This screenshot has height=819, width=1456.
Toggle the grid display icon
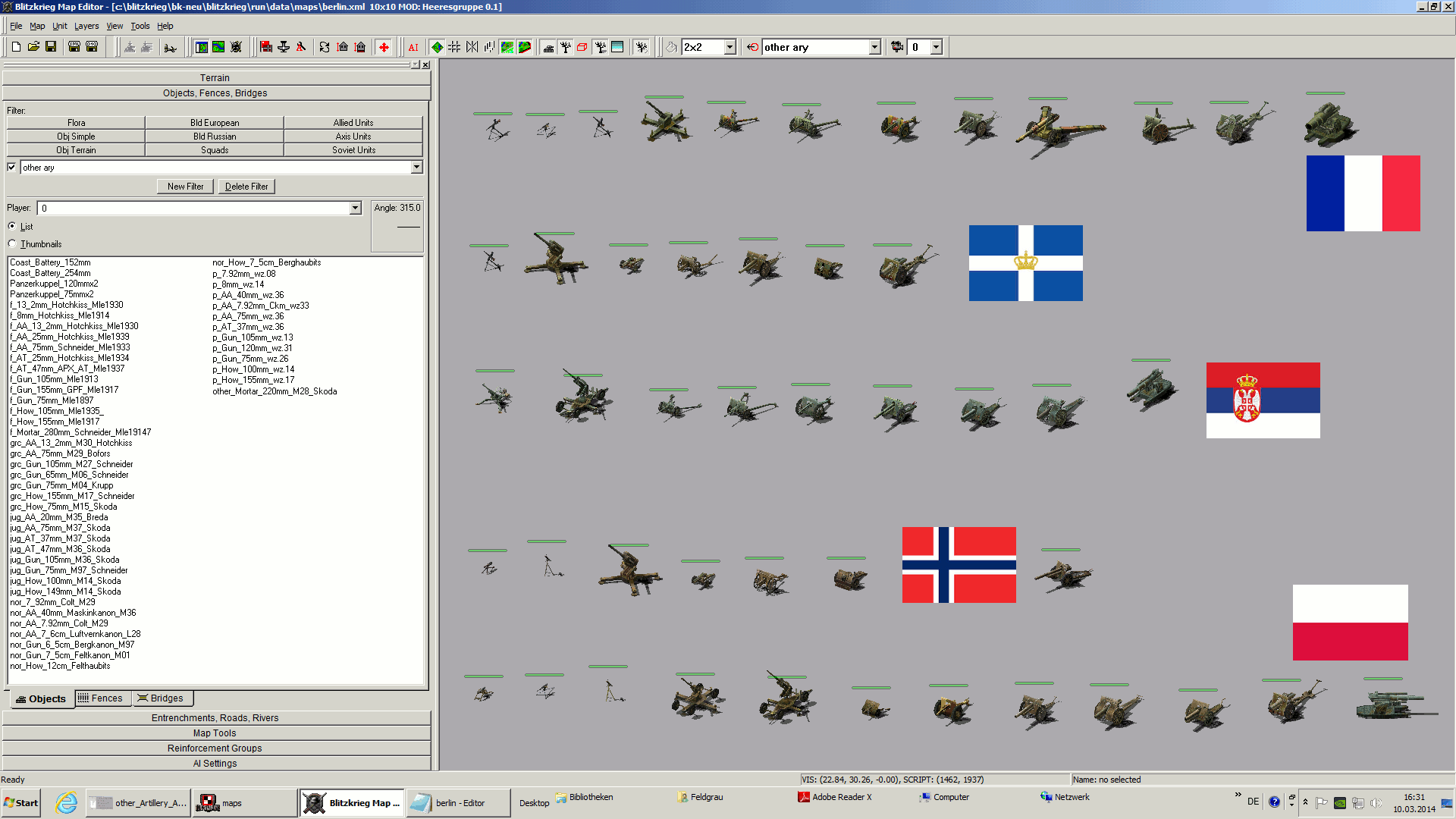coord(454,47)
